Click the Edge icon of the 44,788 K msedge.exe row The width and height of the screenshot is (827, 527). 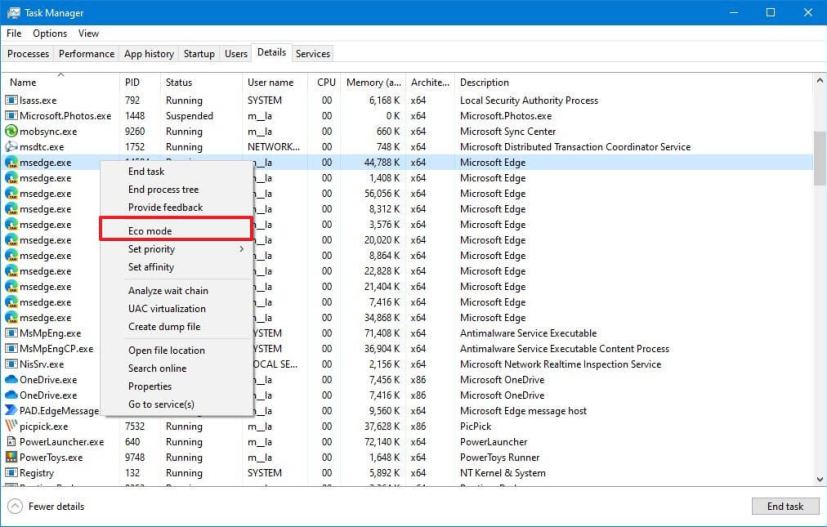pyautogui.click(x=11, y=162)
